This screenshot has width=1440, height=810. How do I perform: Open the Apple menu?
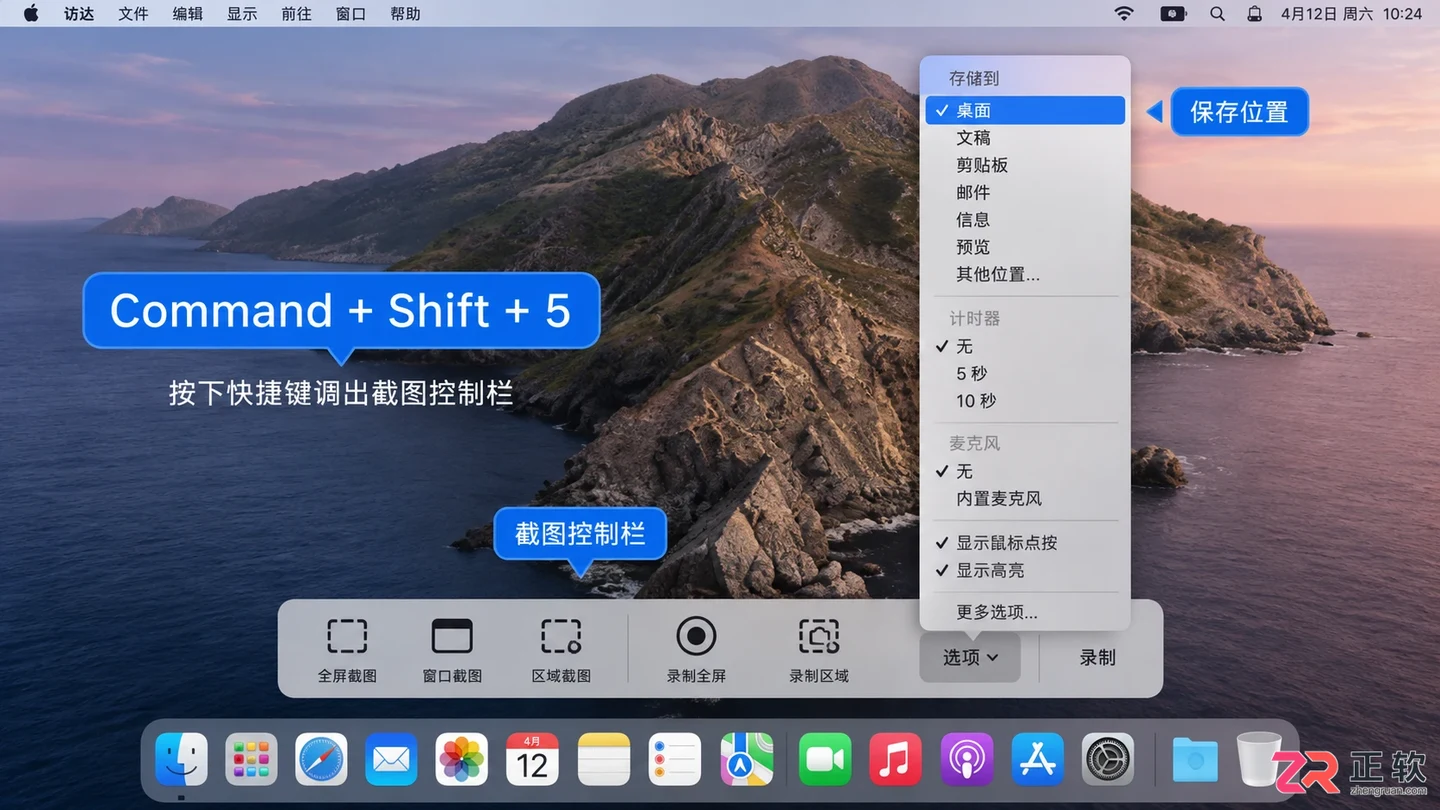(x=31, y=14)
